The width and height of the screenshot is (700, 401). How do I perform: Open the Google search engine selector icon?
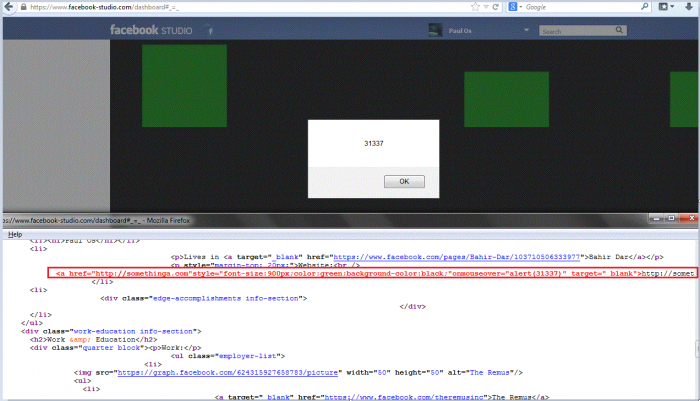(513, 7)
